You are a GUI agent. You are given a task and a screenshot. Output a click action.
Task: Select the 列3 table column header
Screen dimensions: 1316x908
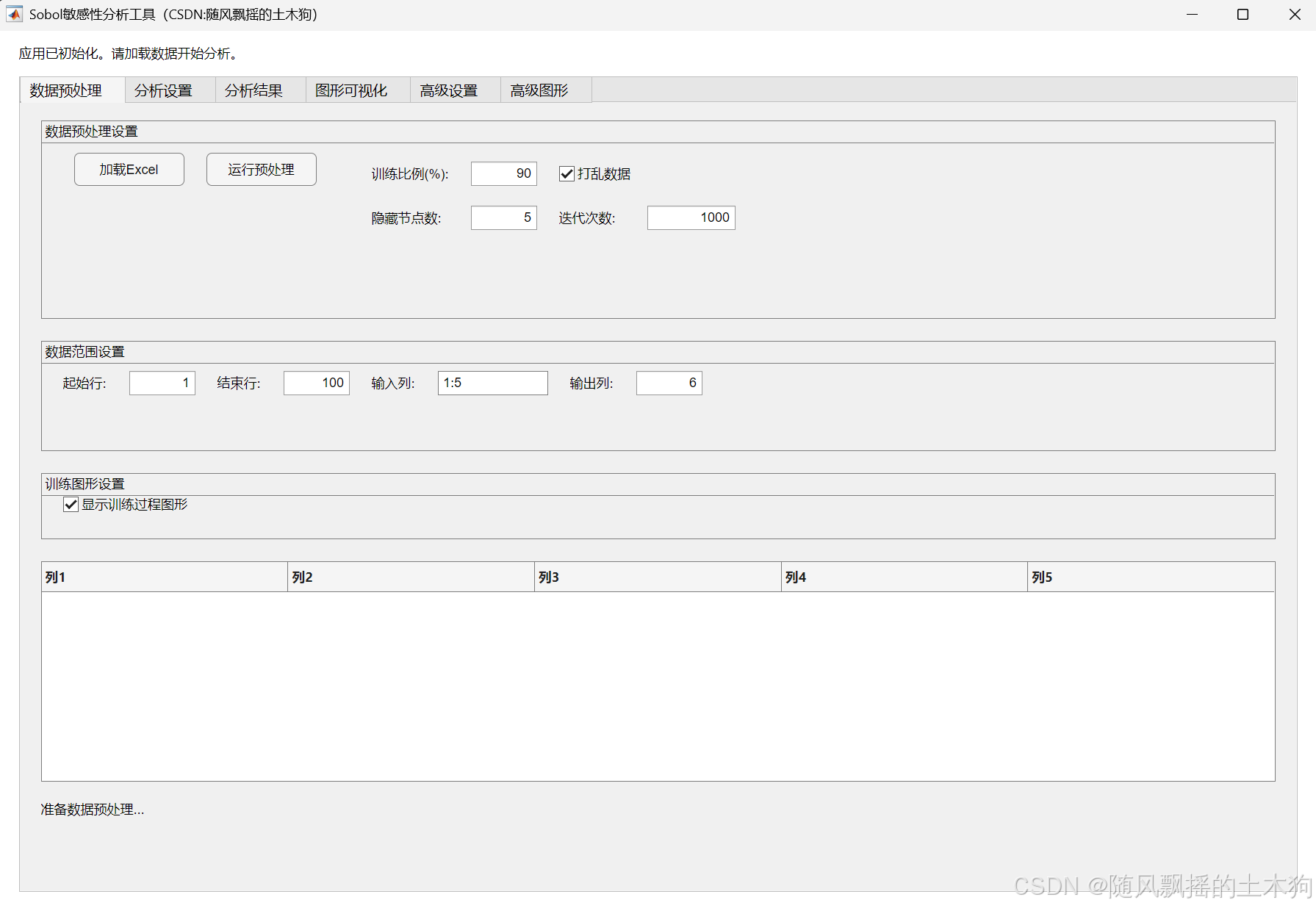click(x=658, y=577)
